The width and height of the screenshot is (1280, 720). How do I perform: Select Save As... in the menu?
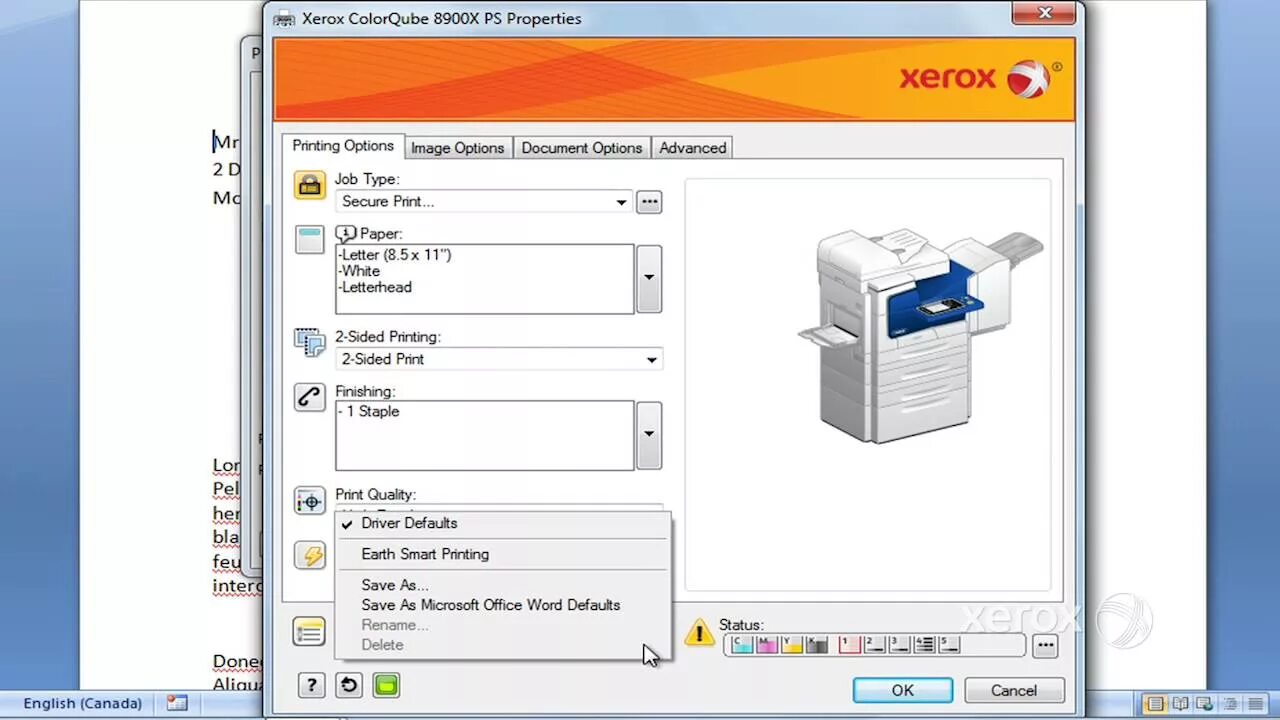click(502, 585)
